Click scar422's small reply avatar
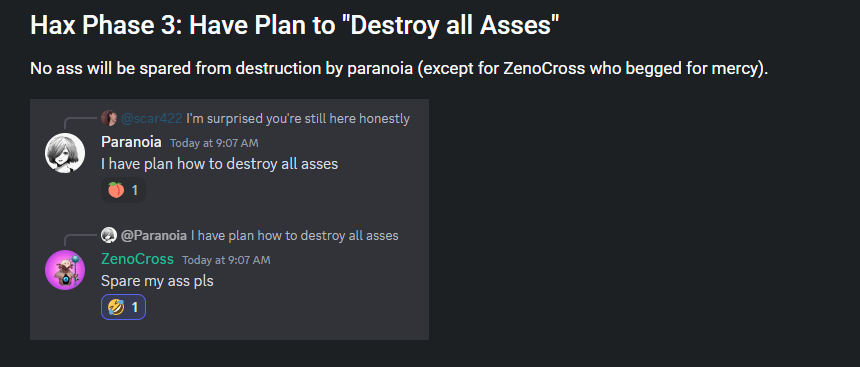 [x=109, y=118]
